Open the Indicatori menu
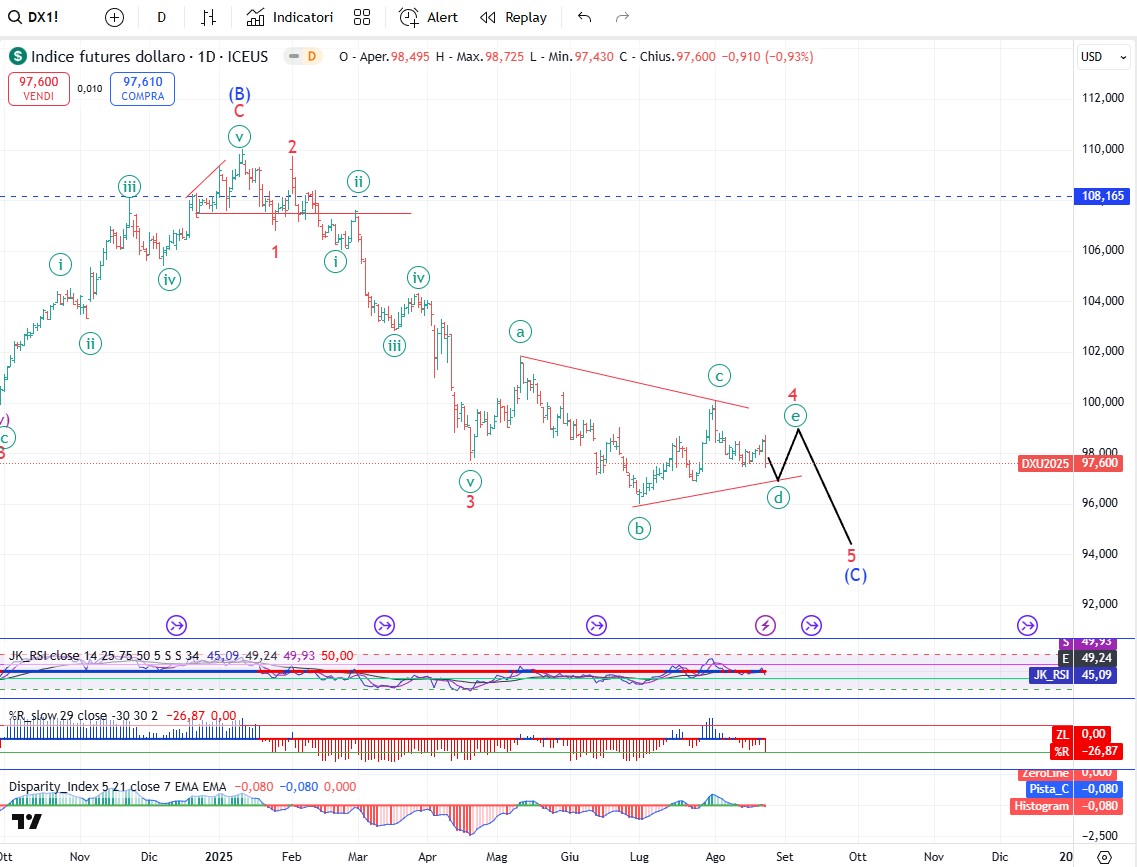Image resolution: width=1137 pixels, height=867 pixels. click(x=290, y=17)
